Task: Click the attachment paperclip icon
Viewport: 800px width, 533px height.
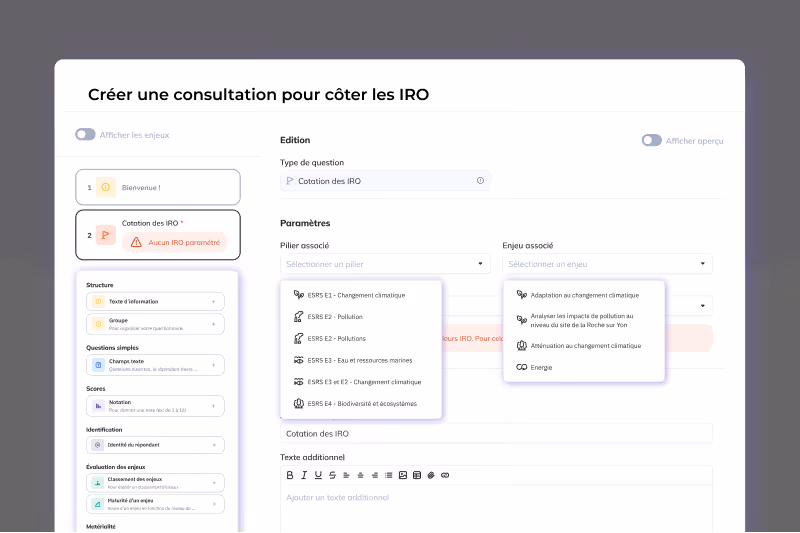Action: pos(431,475)
